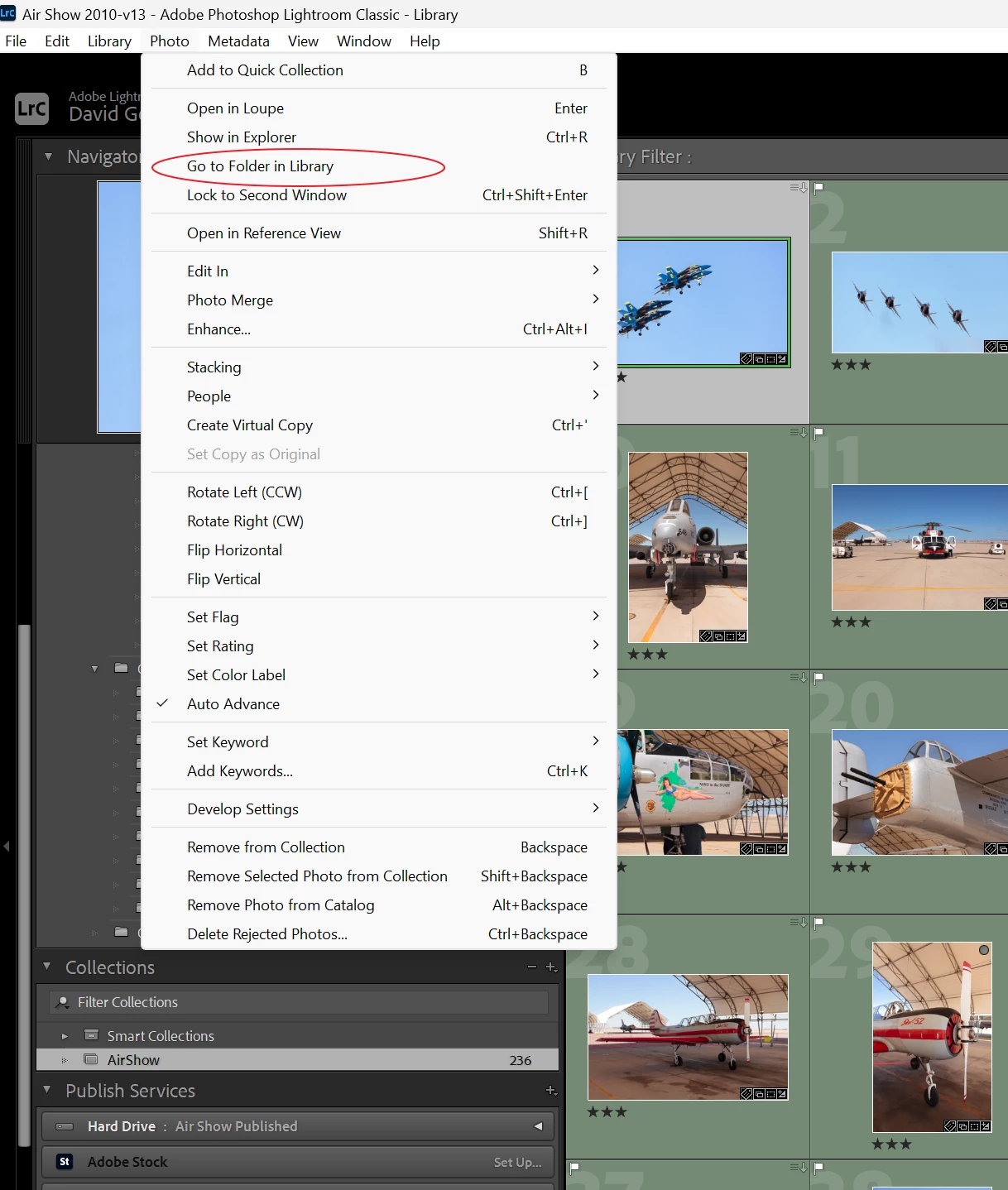1008x1190 pixels.
Task: Click the keyword tag badge on Blue Angels thumbnail
Action: point(746,359)
